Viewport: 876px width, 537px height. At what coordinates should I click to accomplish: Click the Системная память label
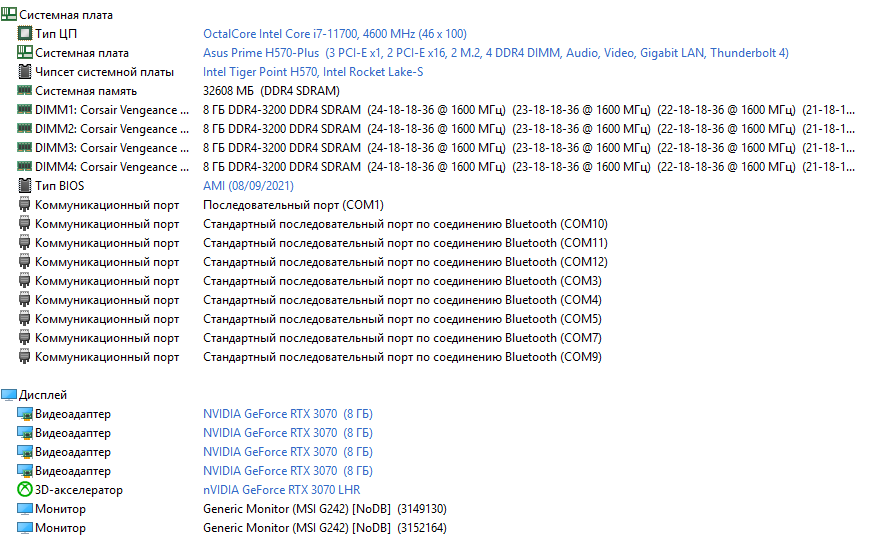tap(86, 91)
